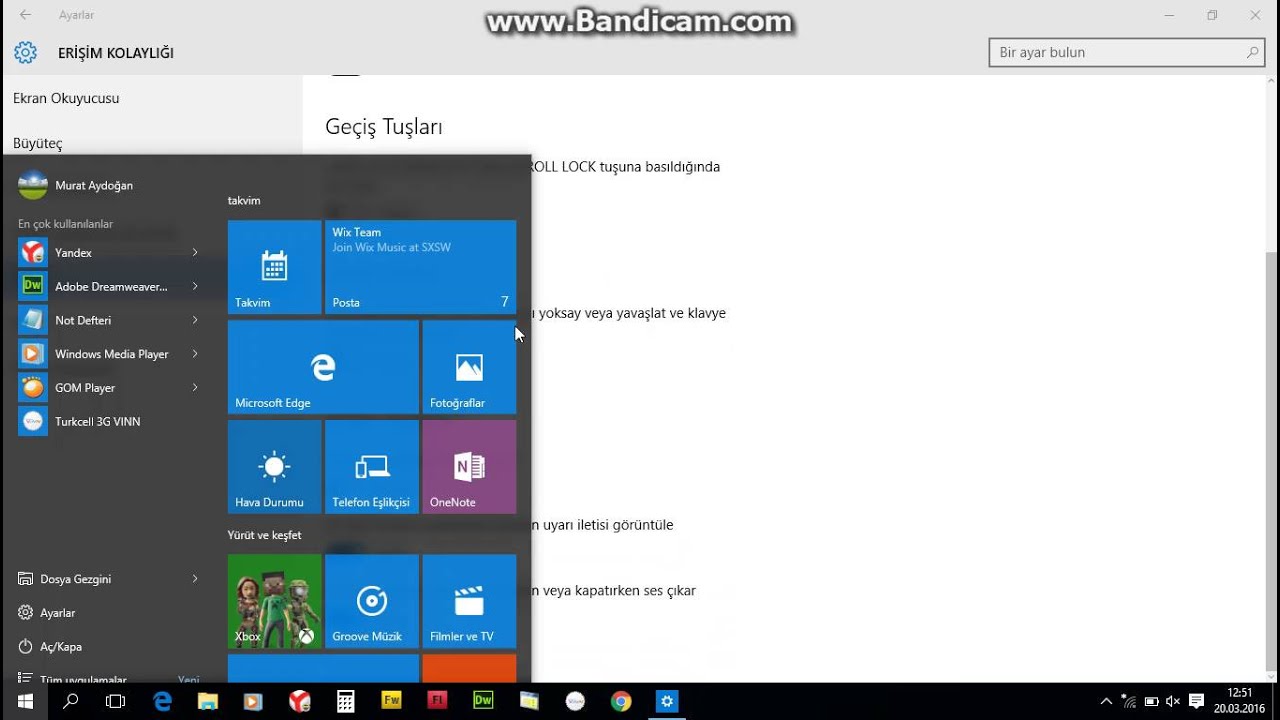Click the 'Geçiş Tuşları' heading
Screen dimensions: 1280x720
(384, 127)
